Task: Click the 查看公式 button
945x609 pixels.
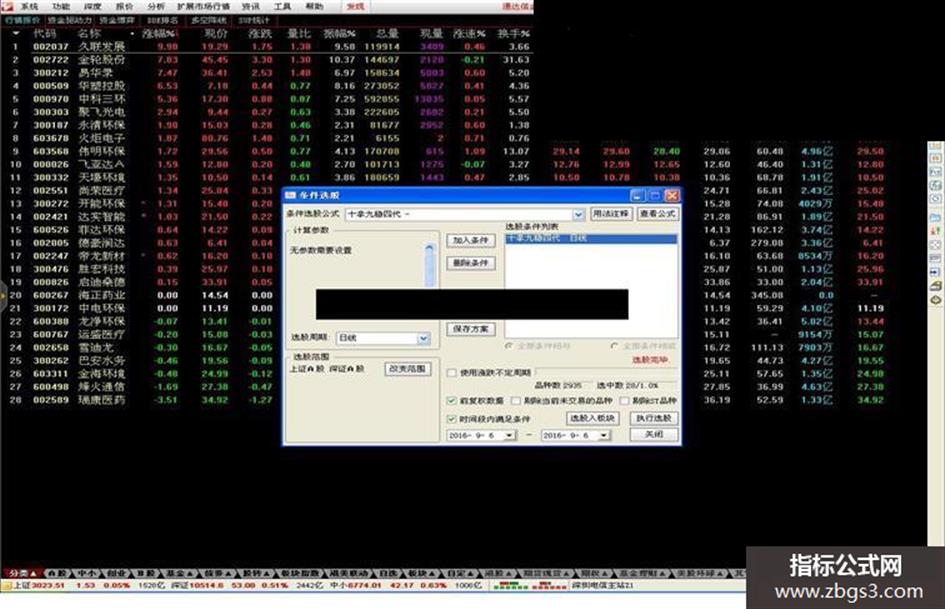Action: (x=658, y=213)
